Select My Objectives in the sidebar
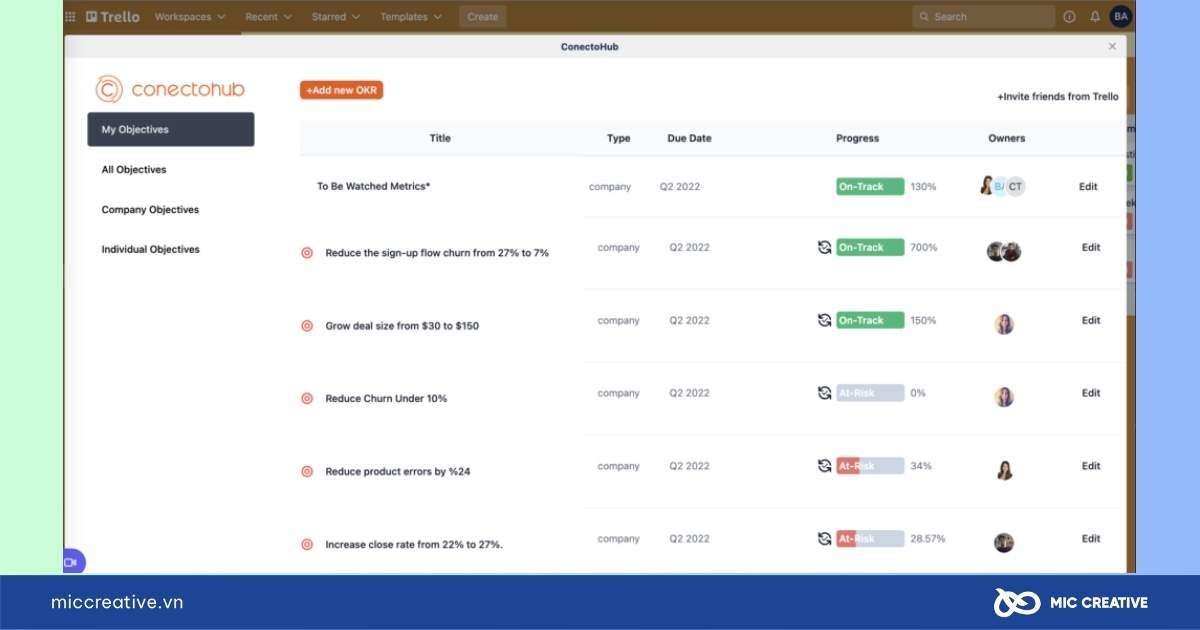Image resolution: width=1200 pixels, height=630 pixels. click(171, 129)
